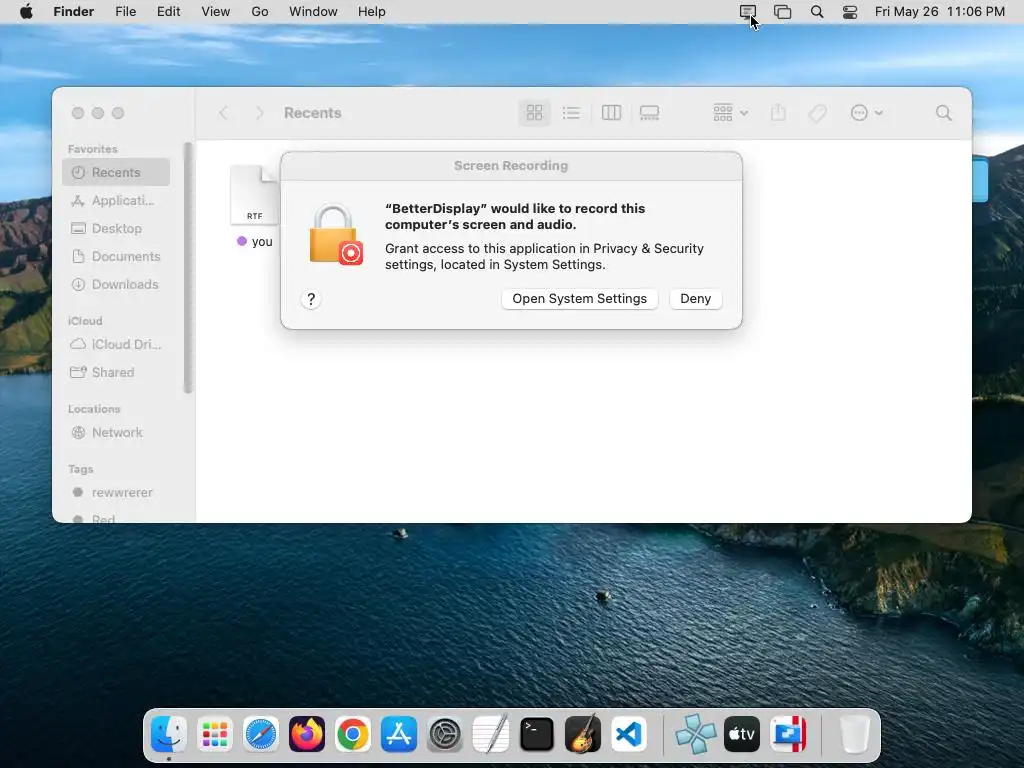1024x768 pixels.
Task: Open Stage Manager windows icon in menu bar
Action: [x=782, y=12]
